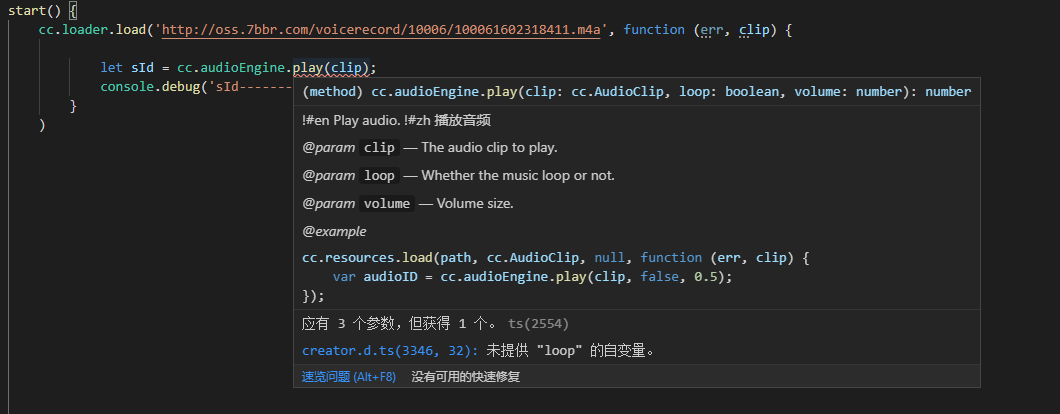
Task: Click the 速览问题 (Alt+F8) action
Action: click(349, 377)
